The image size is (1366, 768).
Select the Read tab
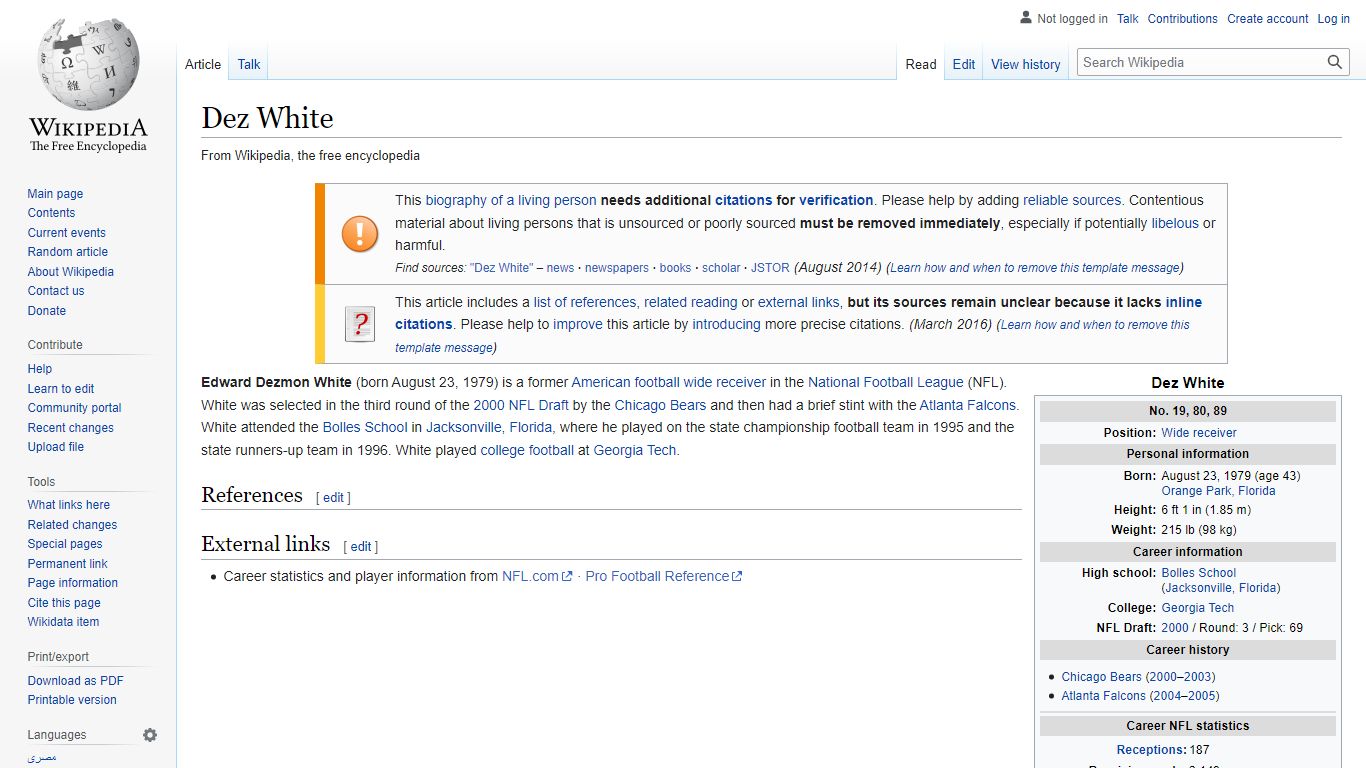click(921, 64)
